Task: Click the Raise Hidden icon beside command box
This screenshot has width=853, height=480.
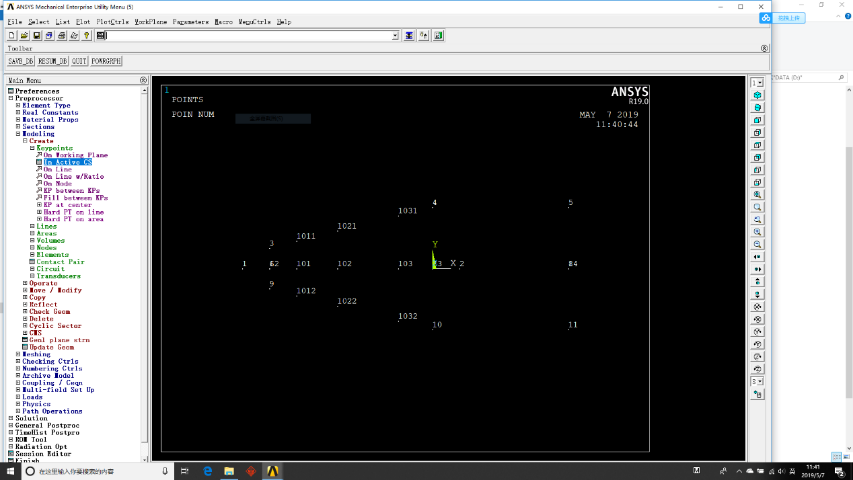Action: (x=409, y=35)
